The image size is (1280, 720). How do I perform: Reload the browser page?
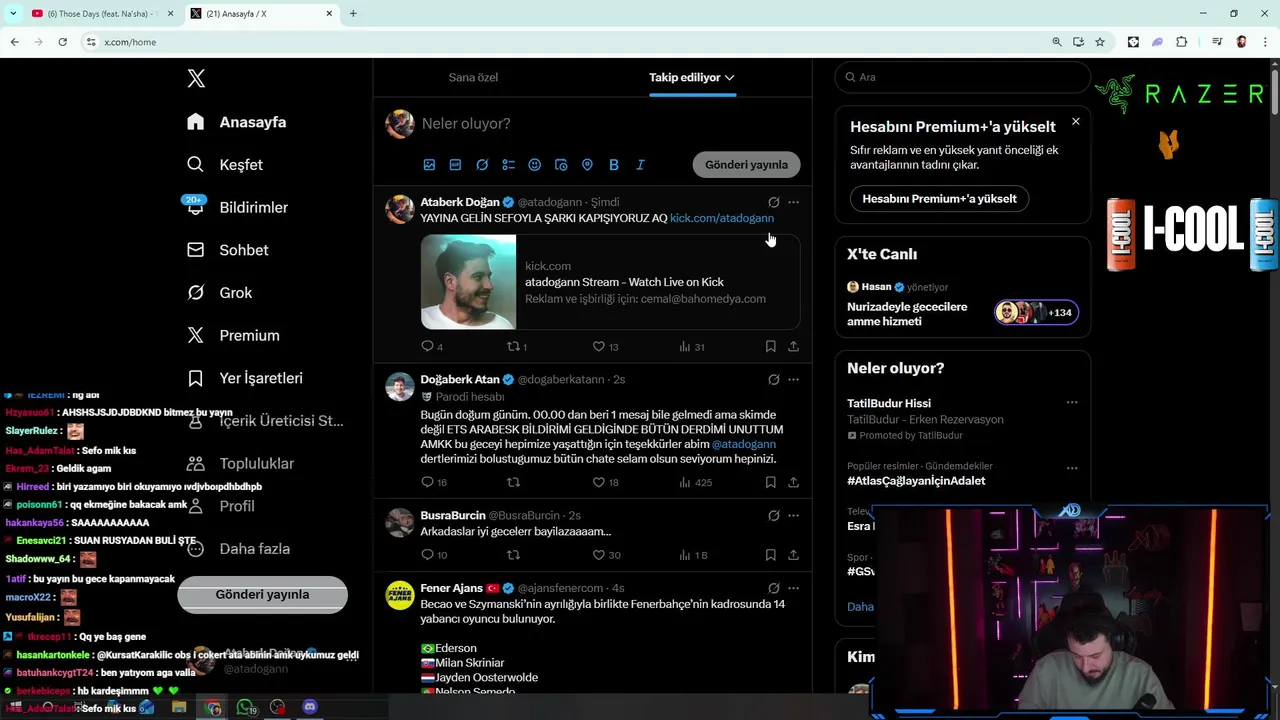[x=62, y=42]
